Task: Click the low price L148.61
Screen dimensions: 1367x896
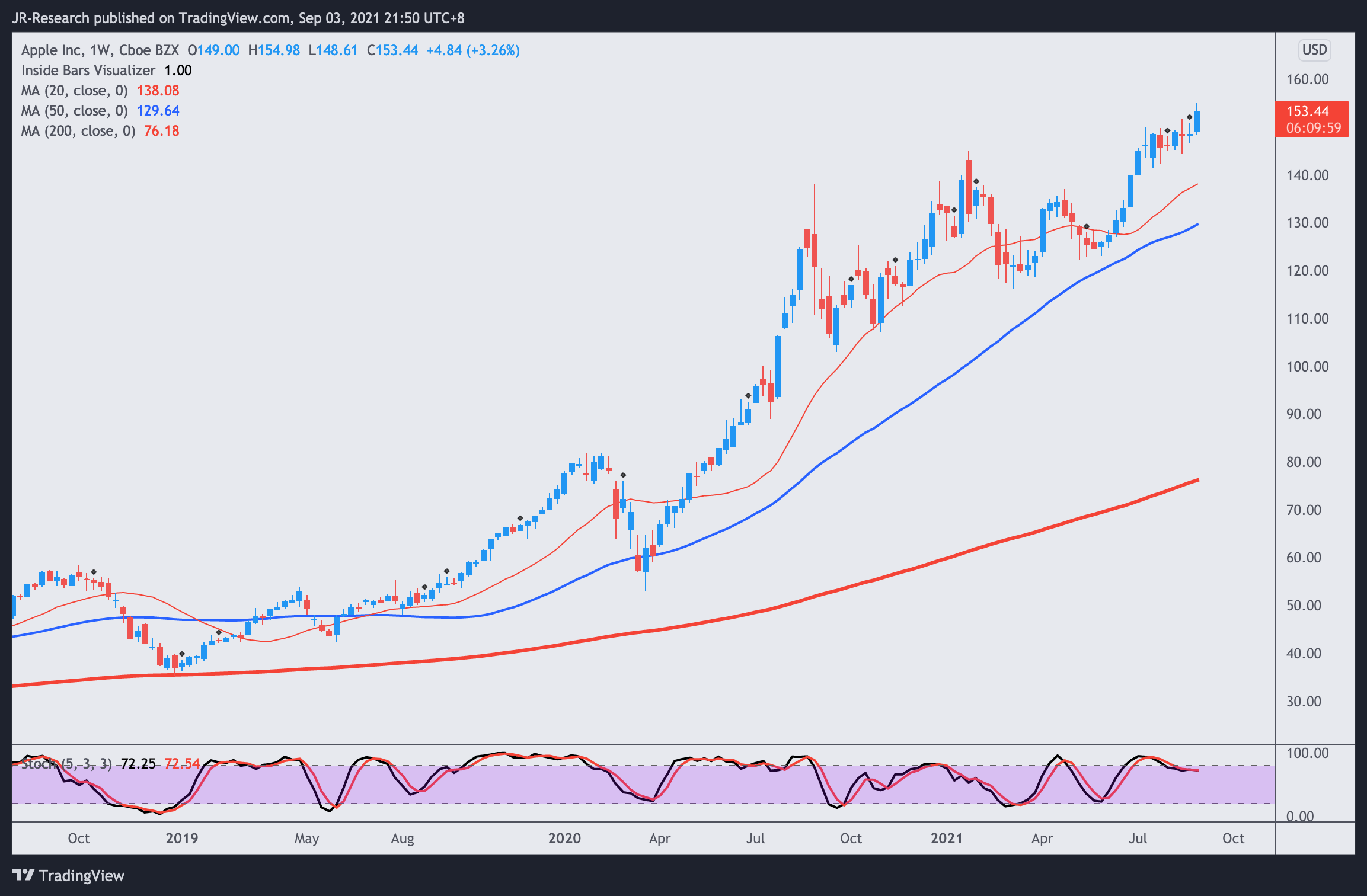Action: tap(333, 50)
